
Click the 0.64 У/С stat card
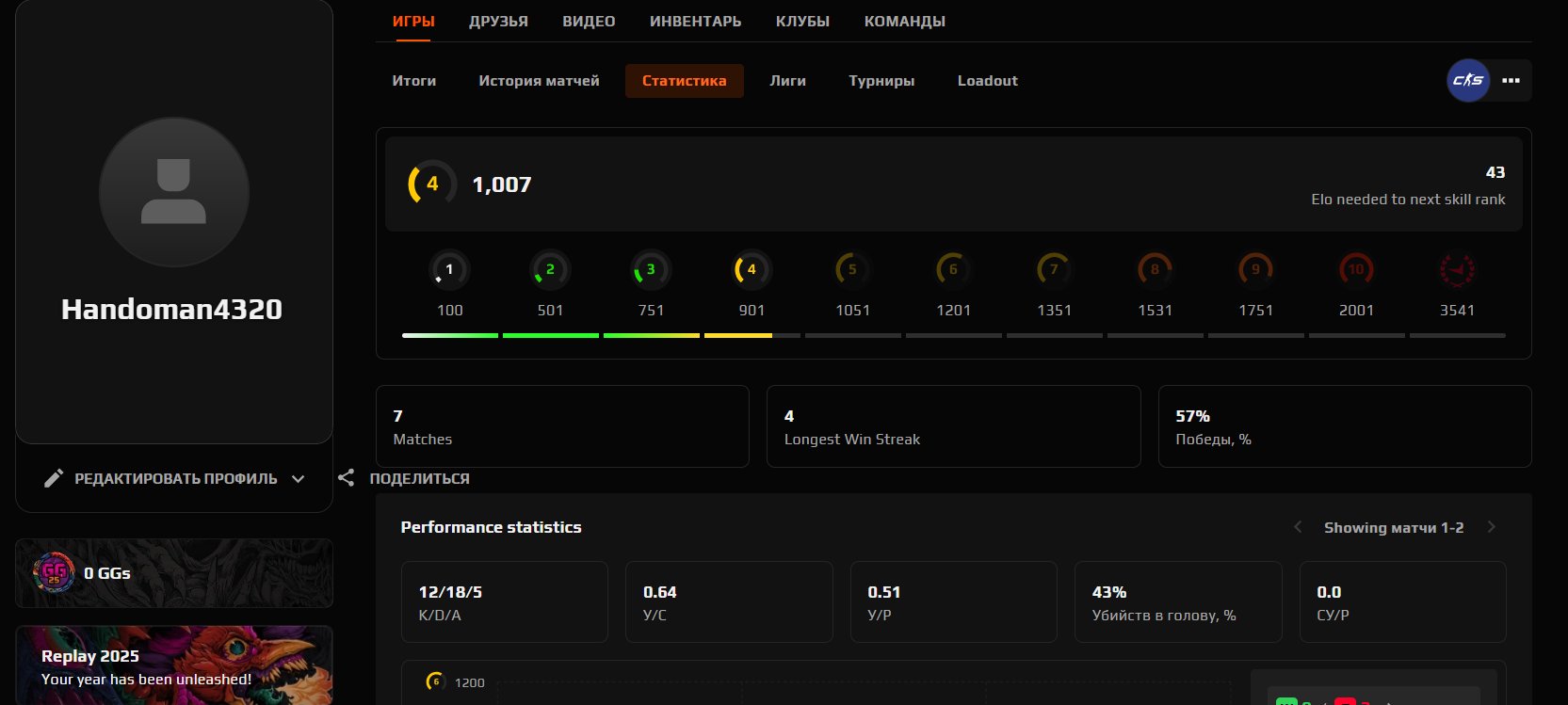[729, 602]
